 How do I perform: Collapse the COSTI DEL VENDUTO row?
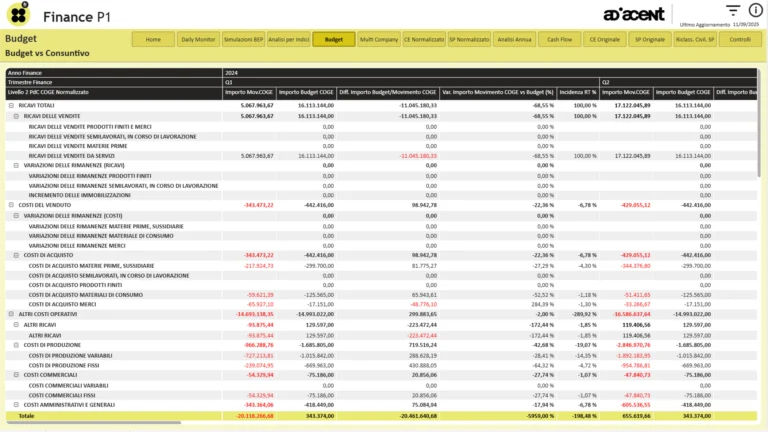[11, 204]
